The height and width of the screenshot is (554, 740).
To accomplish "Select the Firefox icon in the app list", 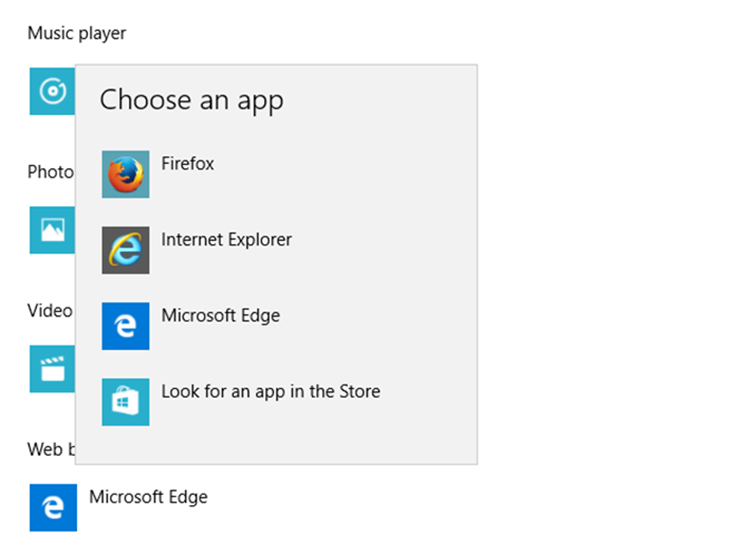I will point(125,174).
